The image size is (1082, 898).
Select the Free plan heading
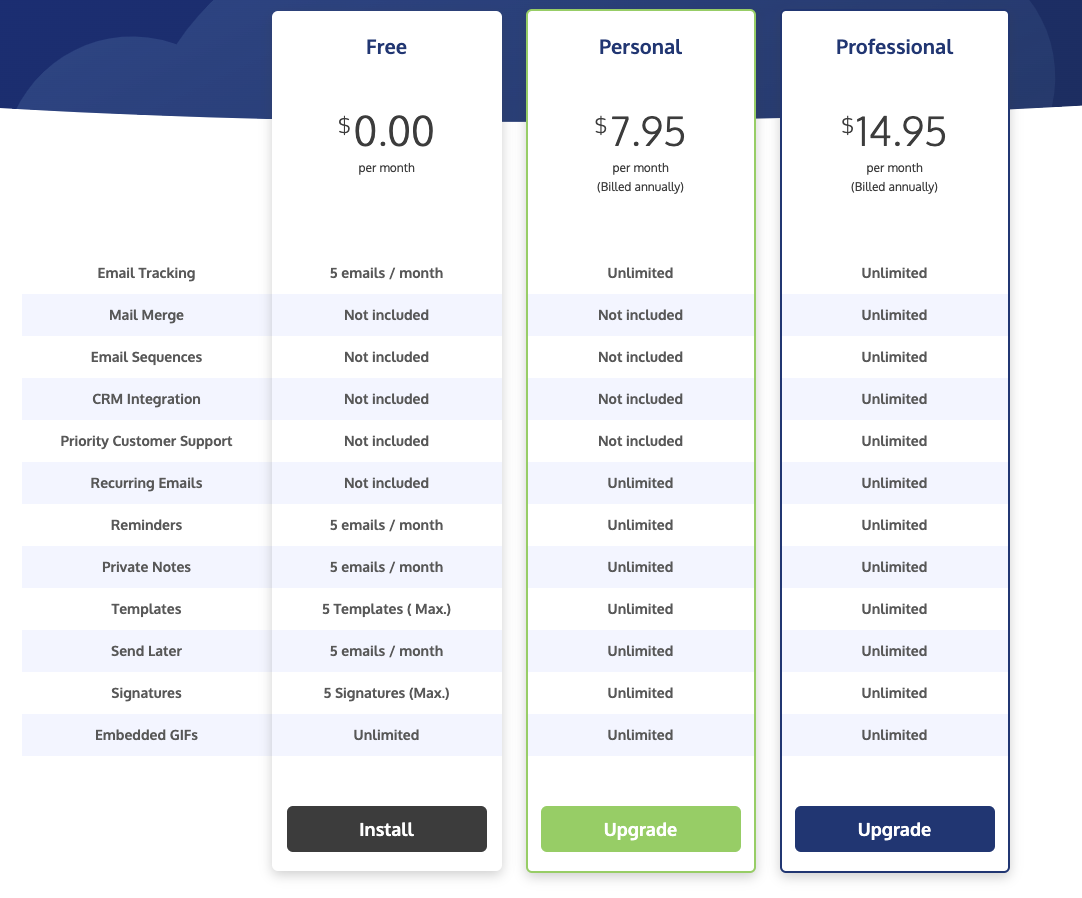coord(386,47)
